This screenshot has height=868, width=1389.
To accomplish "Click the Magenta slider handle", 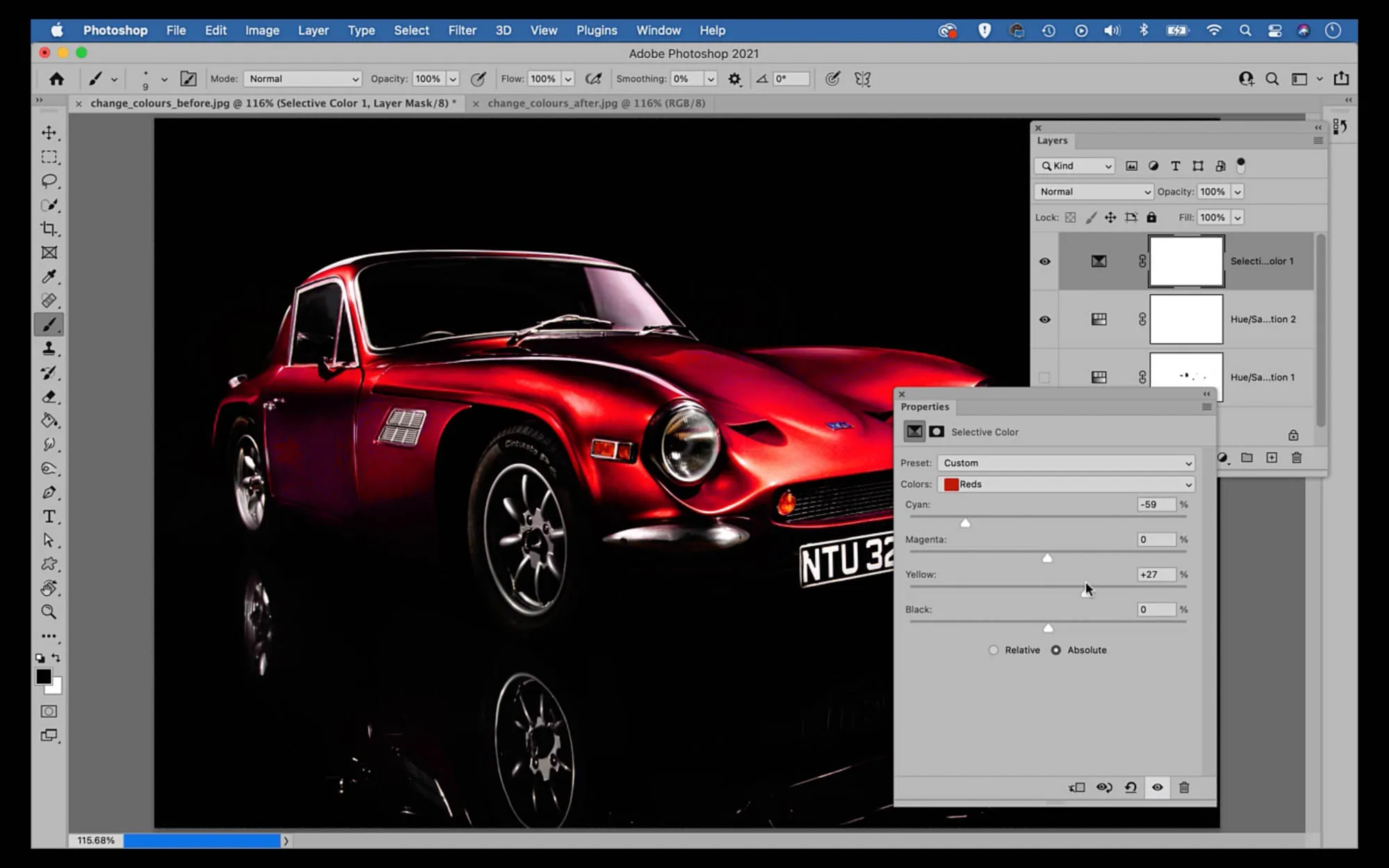I will (1047, 558).
